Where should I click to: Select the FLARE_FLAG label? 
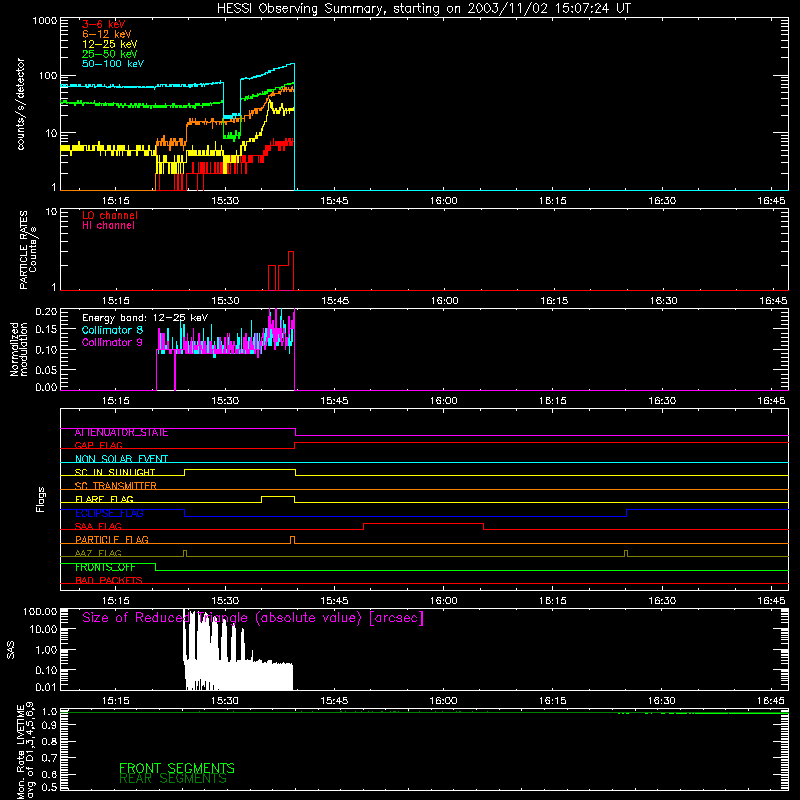pyautogui.click(x=104, y=499)
